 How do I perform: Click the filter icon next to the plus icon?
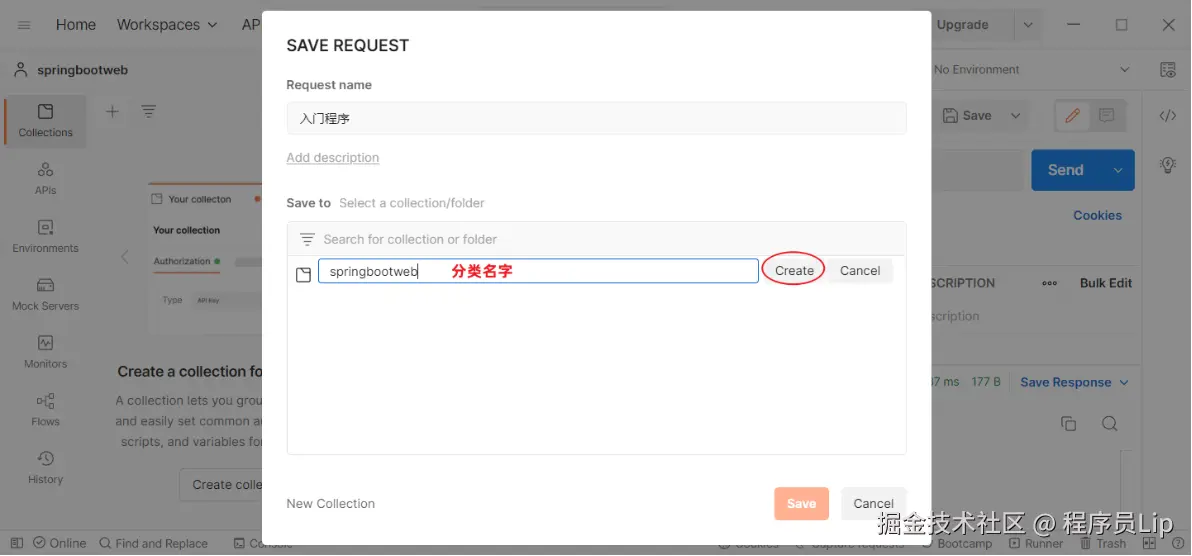(x=149, y=112)
